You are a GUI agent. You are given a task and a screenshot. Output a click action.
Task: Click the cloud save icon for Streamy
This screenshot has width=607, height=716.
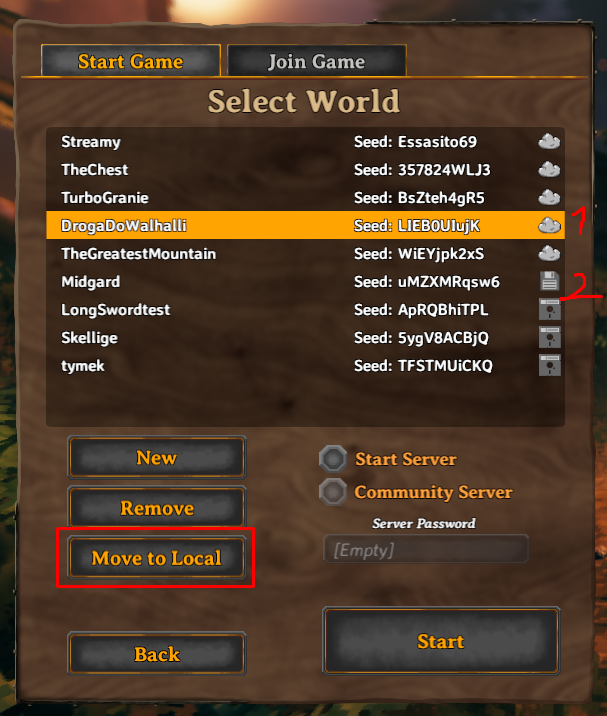(x=549, y=142)
